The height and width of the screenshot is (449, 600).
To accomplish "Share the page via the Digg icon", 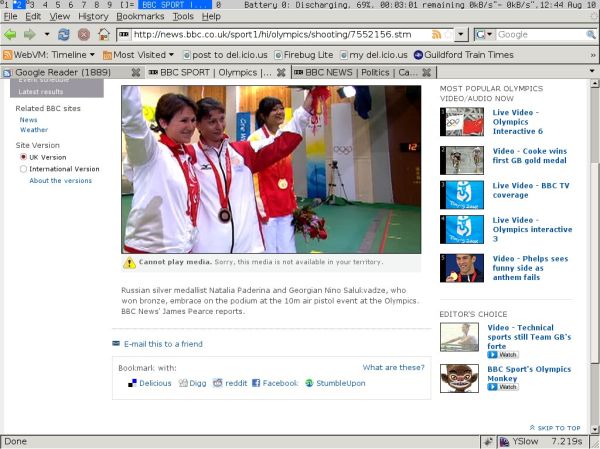I will click(x=183, y=383).
